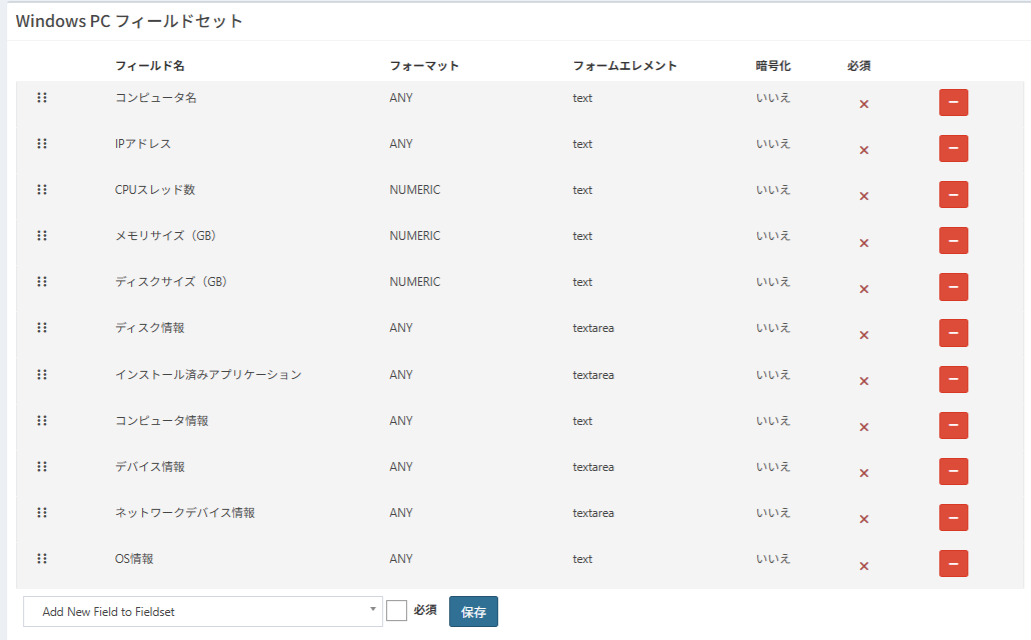Click the 暗号化 column header

[x=773, y=66]
